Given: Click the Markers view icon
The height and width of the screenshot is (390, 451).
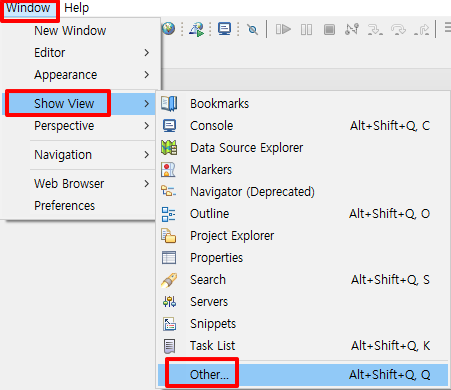Looking at the screenshot, I should coord(168,170).
